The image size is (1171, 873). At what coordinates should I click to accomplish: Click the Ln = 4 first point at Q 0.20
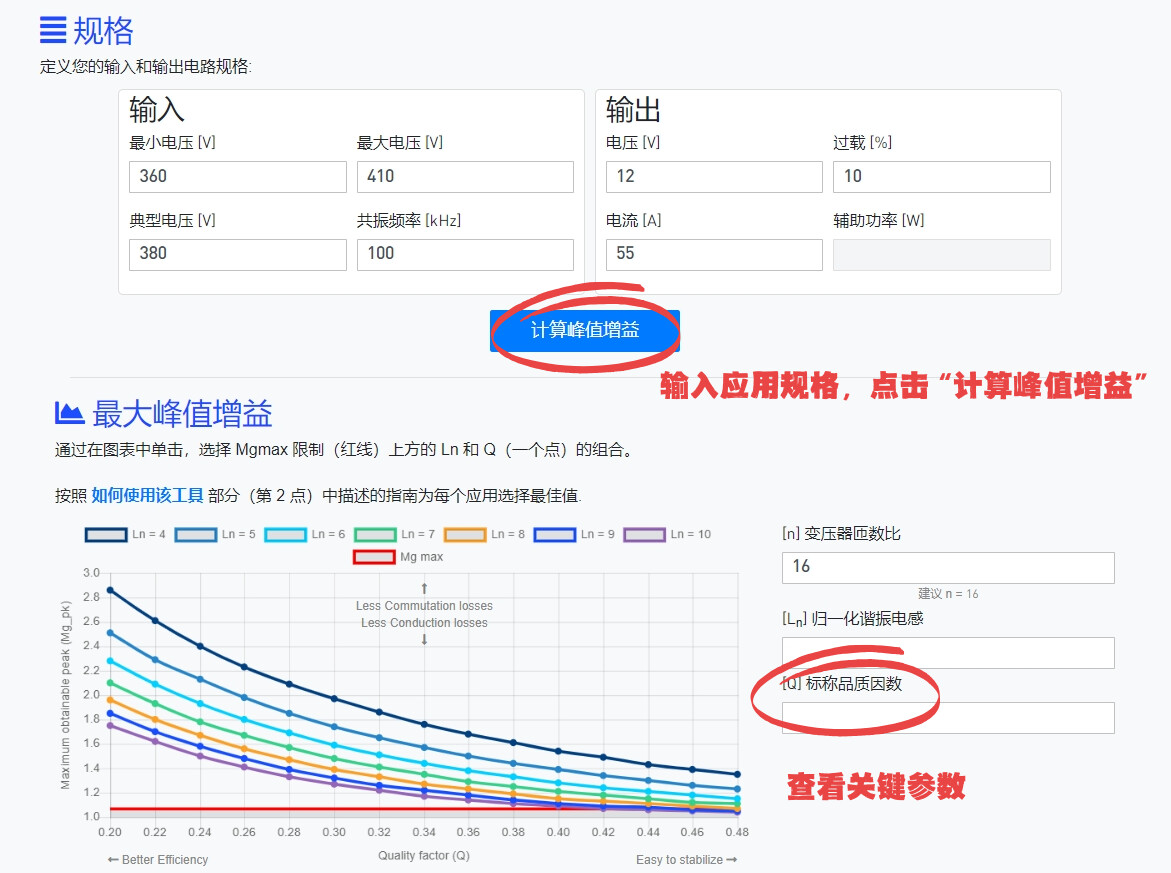click(111, 590)
